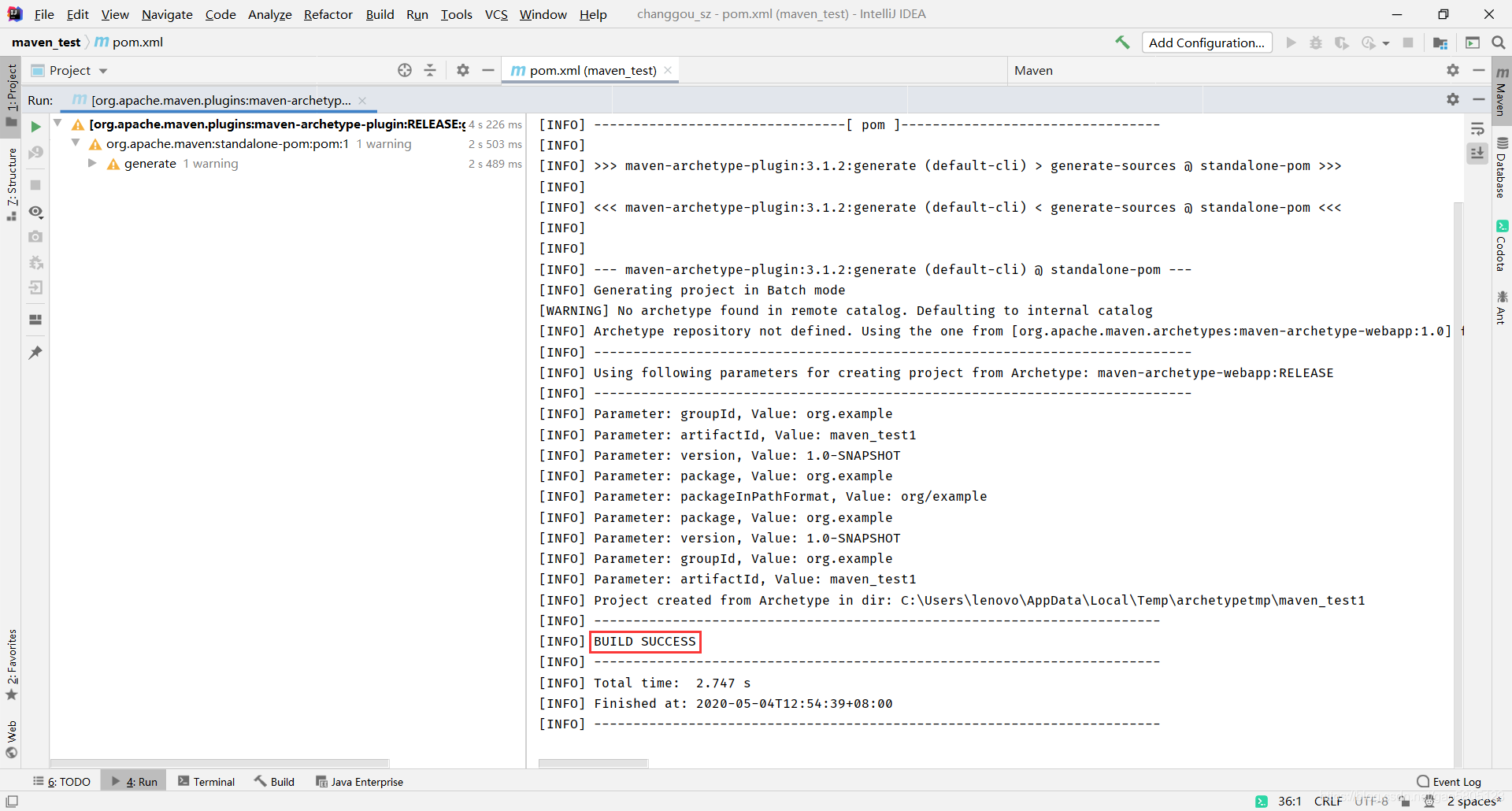The width and height of the screenshot is (1512, 811).
Task: Toggle the Structure side stripe
Action: point(11,184)
